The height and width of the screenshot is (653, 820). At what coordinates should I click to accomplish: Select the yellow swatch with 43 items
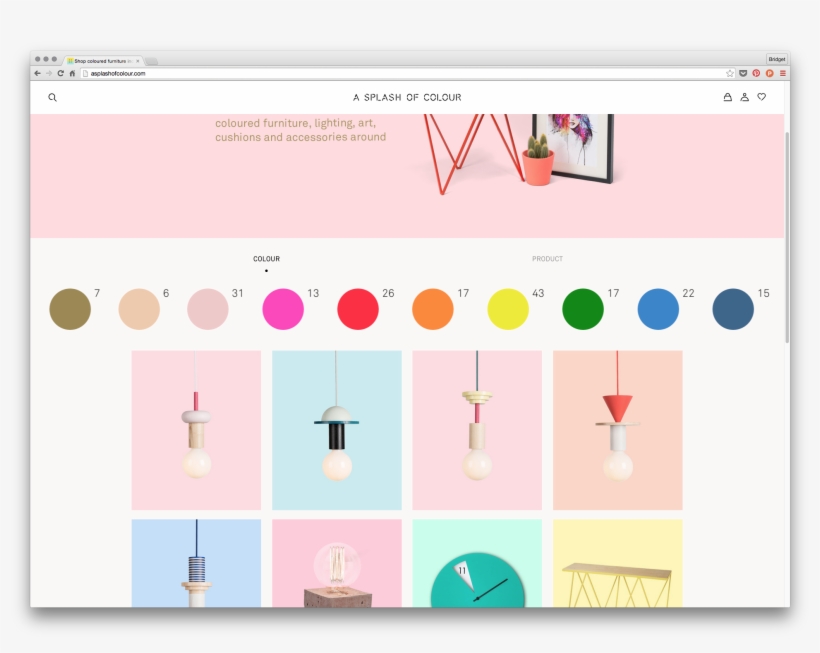click(x=508, y=309)
